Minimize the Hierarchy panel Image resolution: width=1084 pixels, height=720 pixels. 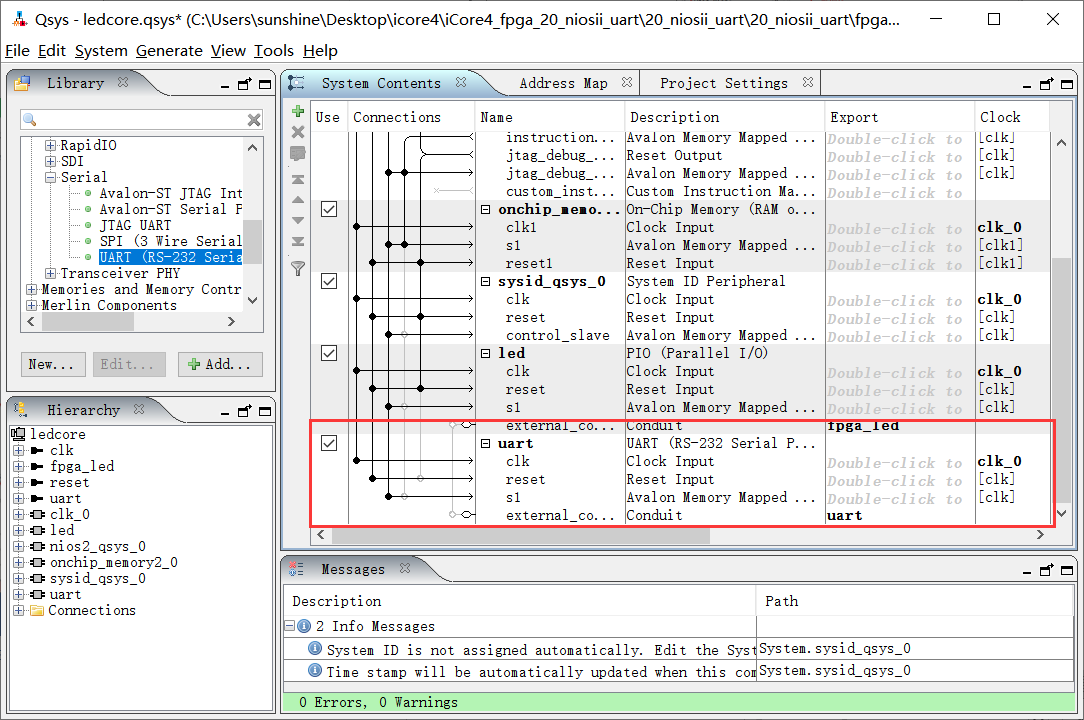tap(226, 411)
